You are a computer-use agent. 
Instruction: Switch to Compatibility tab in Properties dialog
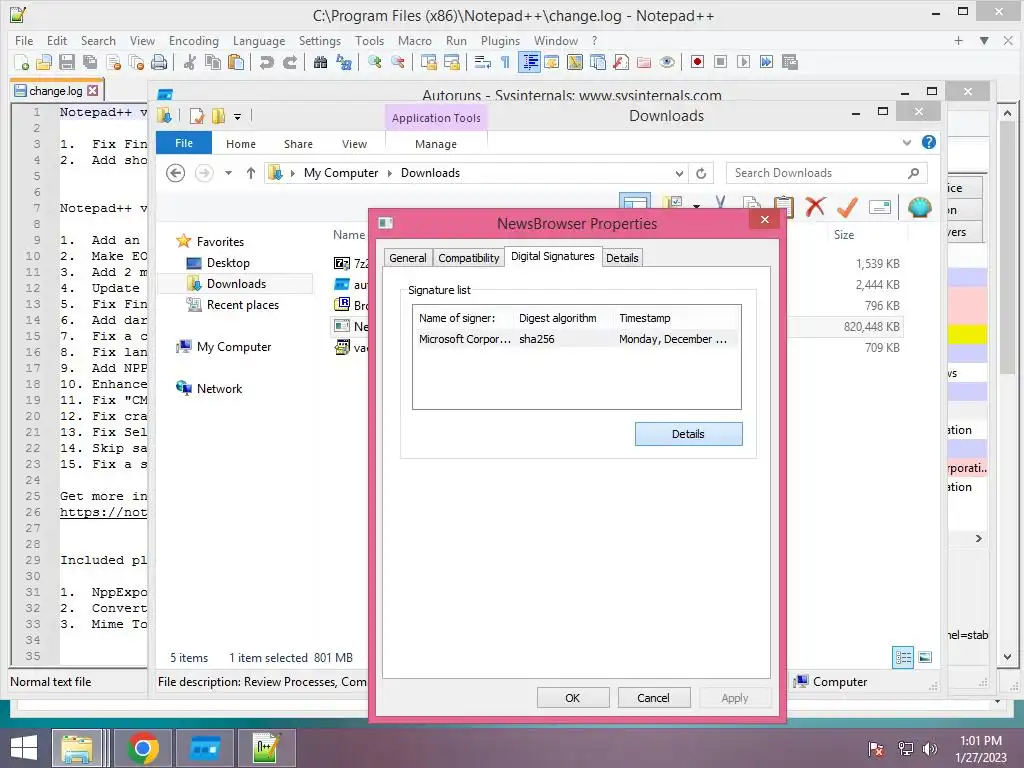point(468,258)
